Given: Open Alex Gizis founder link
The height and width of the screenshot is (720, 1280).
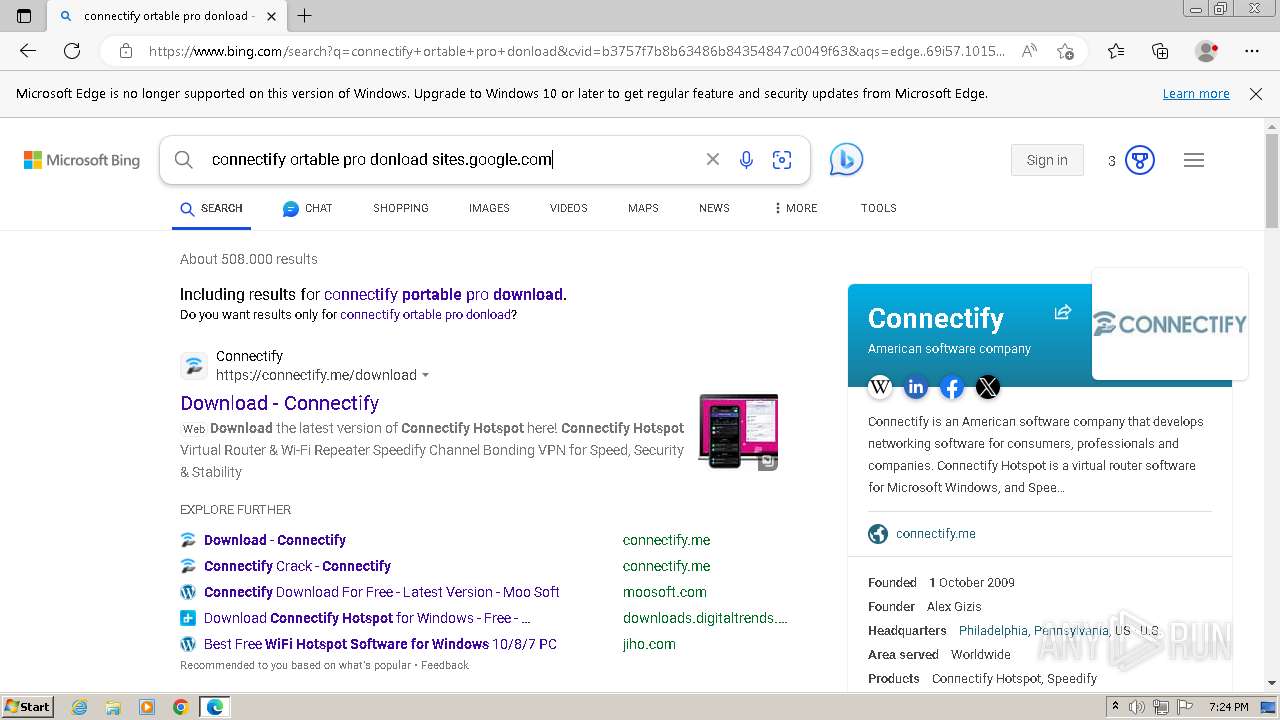Looking at the screenshot, I should [954, 607].
